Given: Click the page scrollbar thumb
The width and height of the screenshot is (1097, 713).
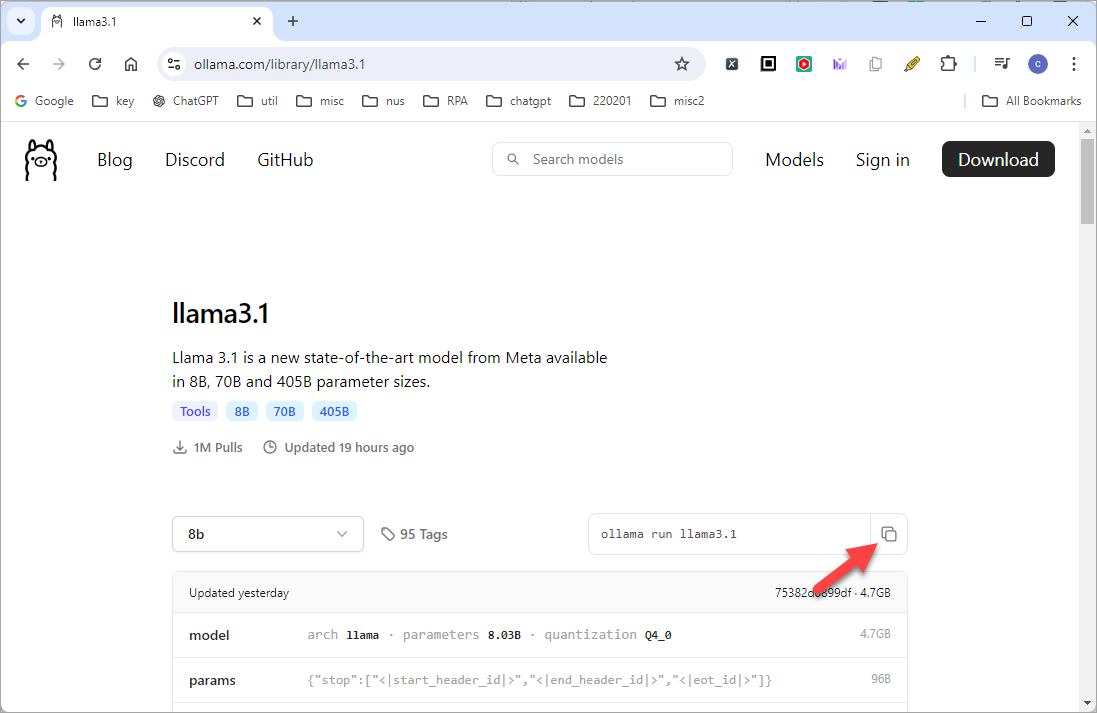Looking at the screenshot, I should (x=1087, y=181).
